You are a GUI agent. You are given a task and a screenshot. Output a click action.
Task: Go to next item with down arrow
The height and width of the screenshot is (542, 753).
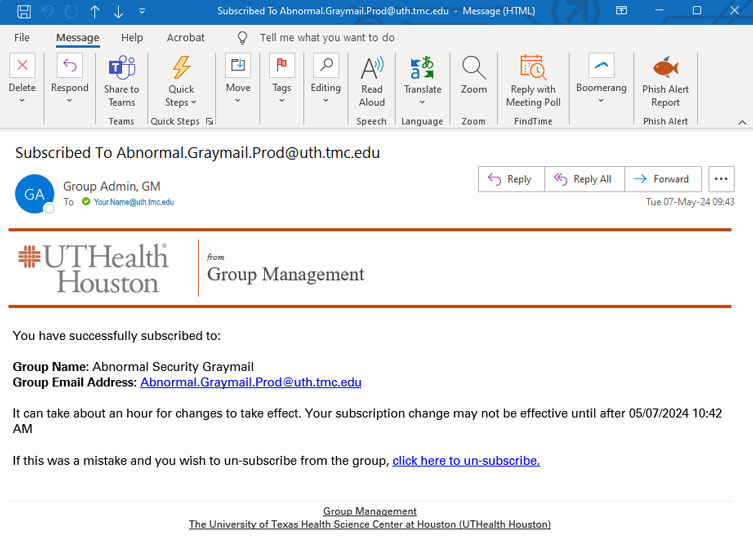click(118, 12)
